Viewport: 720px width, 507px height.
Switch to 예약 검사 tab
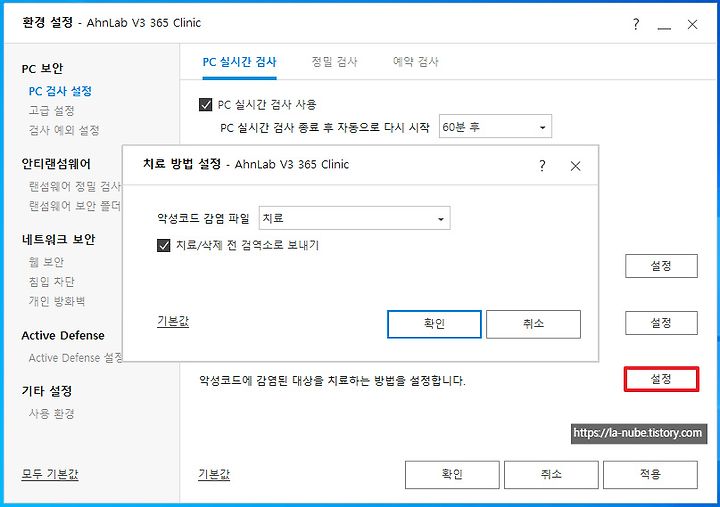coord(416,62)
